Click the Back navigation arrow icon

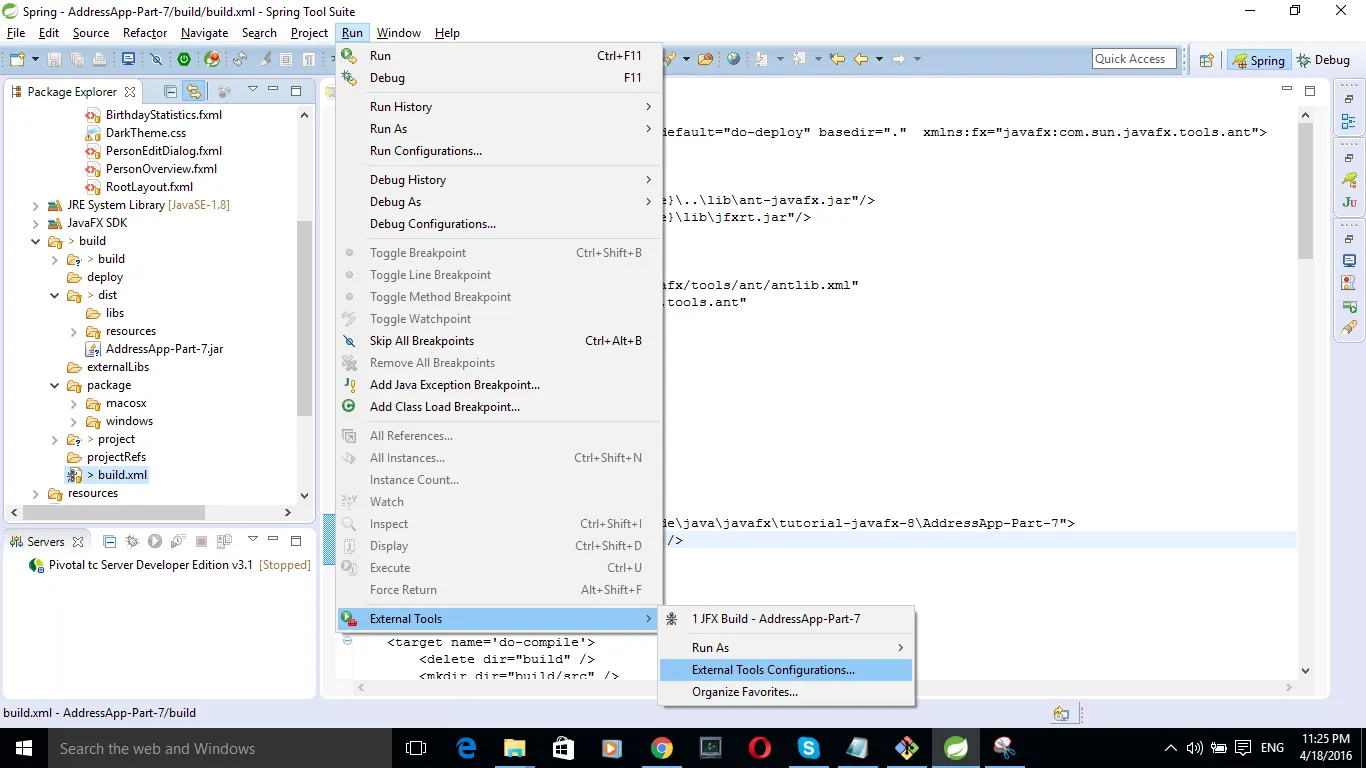[861, 59]
